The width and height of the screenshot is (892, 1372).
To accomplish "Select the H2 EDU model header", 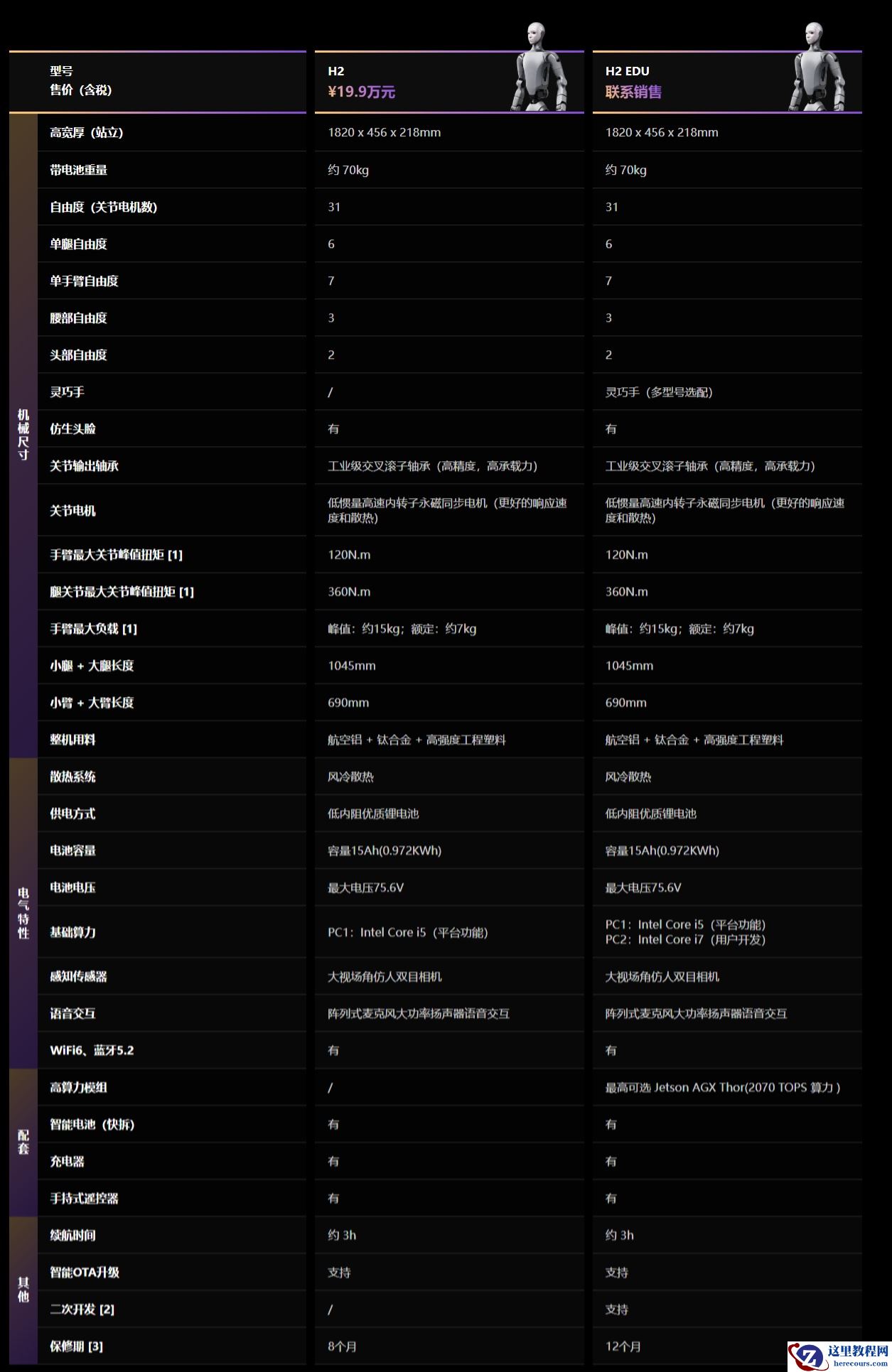I will (x=627, y=71).
